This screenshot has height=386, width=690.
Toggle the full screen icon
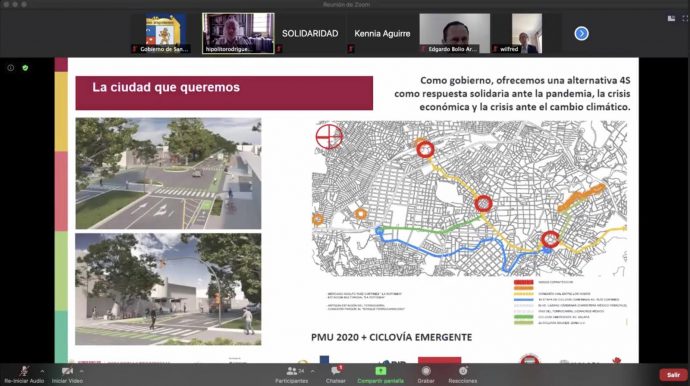685,18
